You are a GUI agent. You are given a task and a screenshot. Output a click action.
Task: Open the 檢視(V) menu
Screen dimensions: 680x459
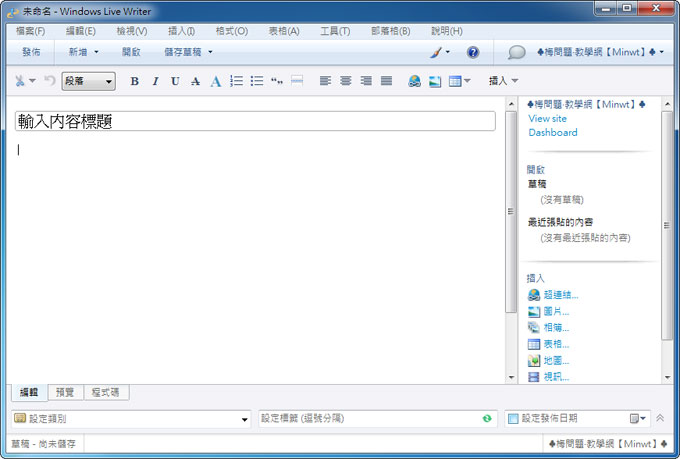132,31
